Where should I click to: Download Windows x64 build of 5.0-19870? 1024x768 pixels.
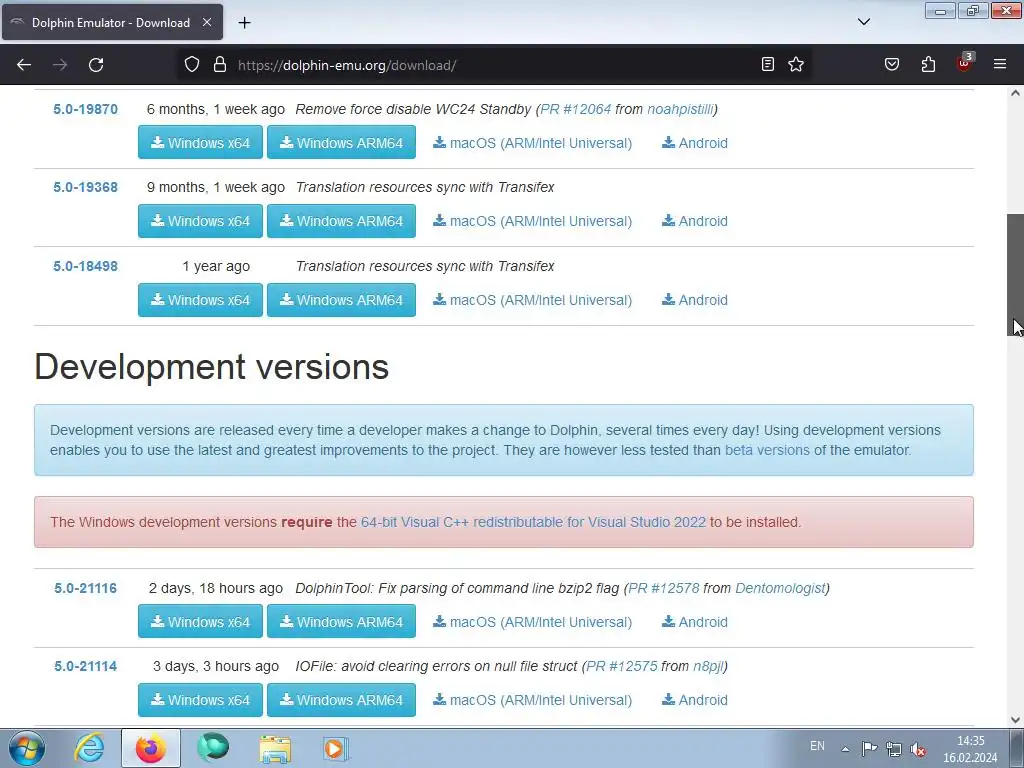pyautogui.click(x=200, y=142)
